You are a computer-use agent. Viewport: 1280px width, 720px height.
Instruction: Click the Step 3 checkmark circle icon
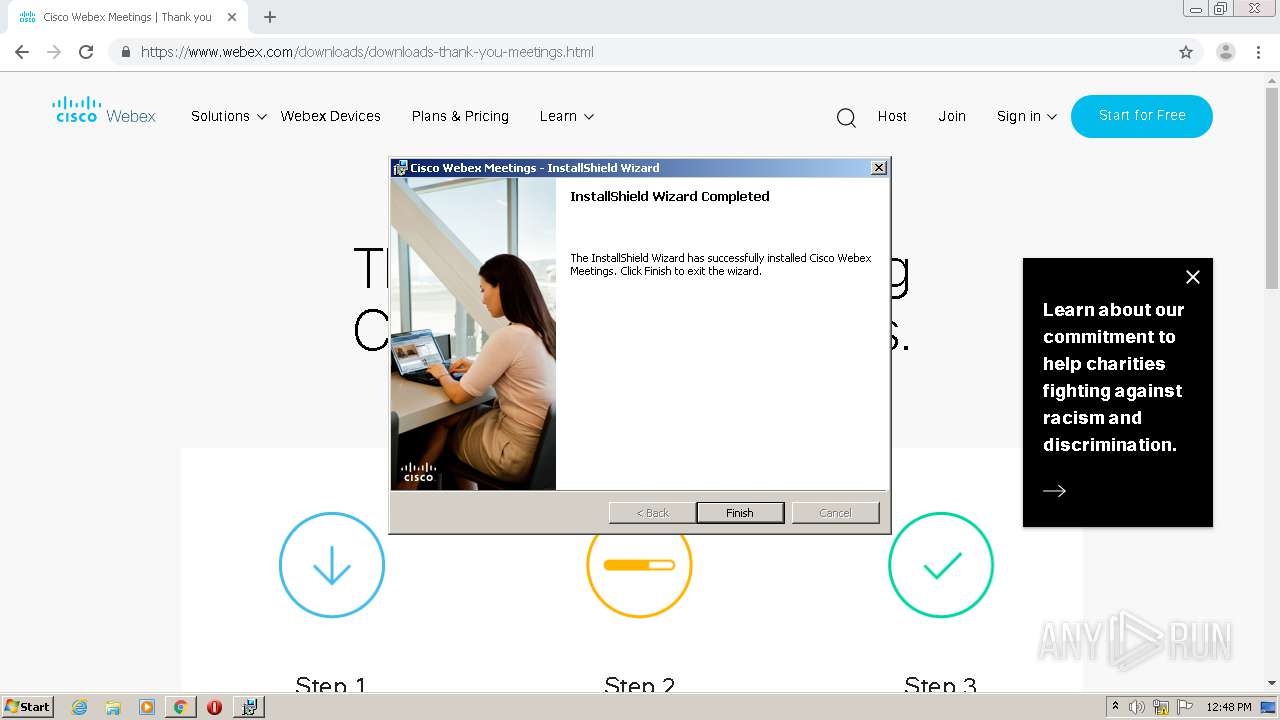pyautogui.click(x=941, y=565)
